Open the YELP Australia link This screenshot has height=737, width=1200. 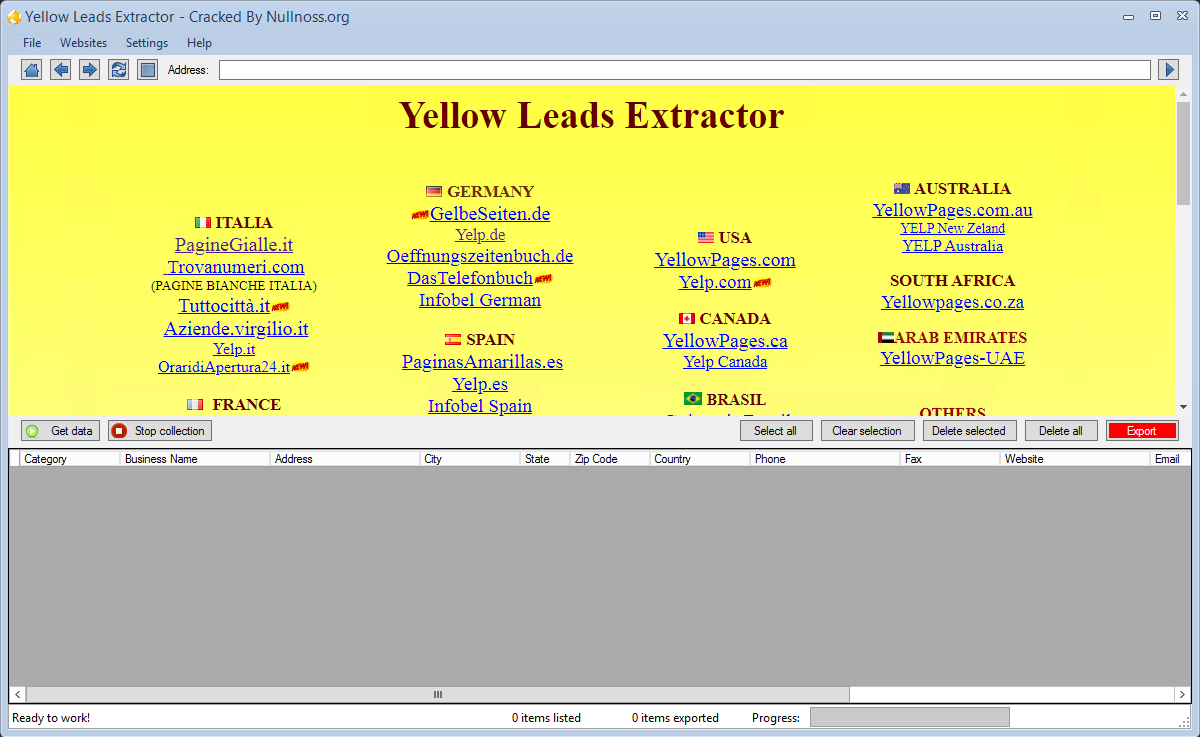click(x=952, y=246)
